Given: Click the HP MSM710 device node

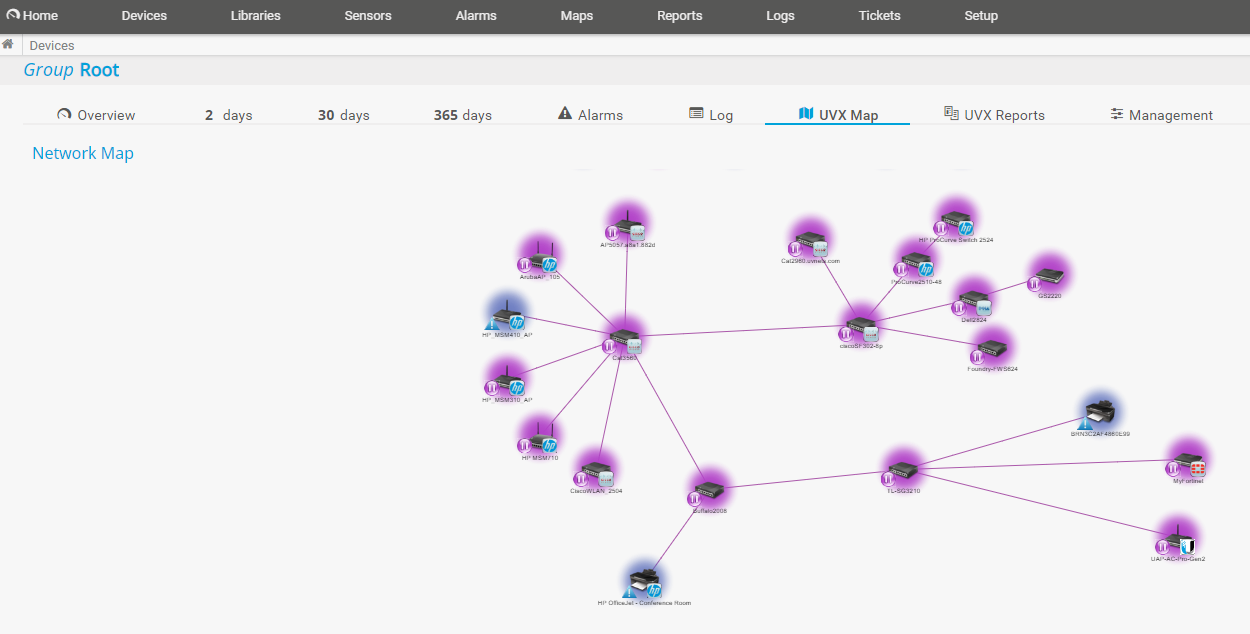Looking at the screenshot, I should click(539, 438).
